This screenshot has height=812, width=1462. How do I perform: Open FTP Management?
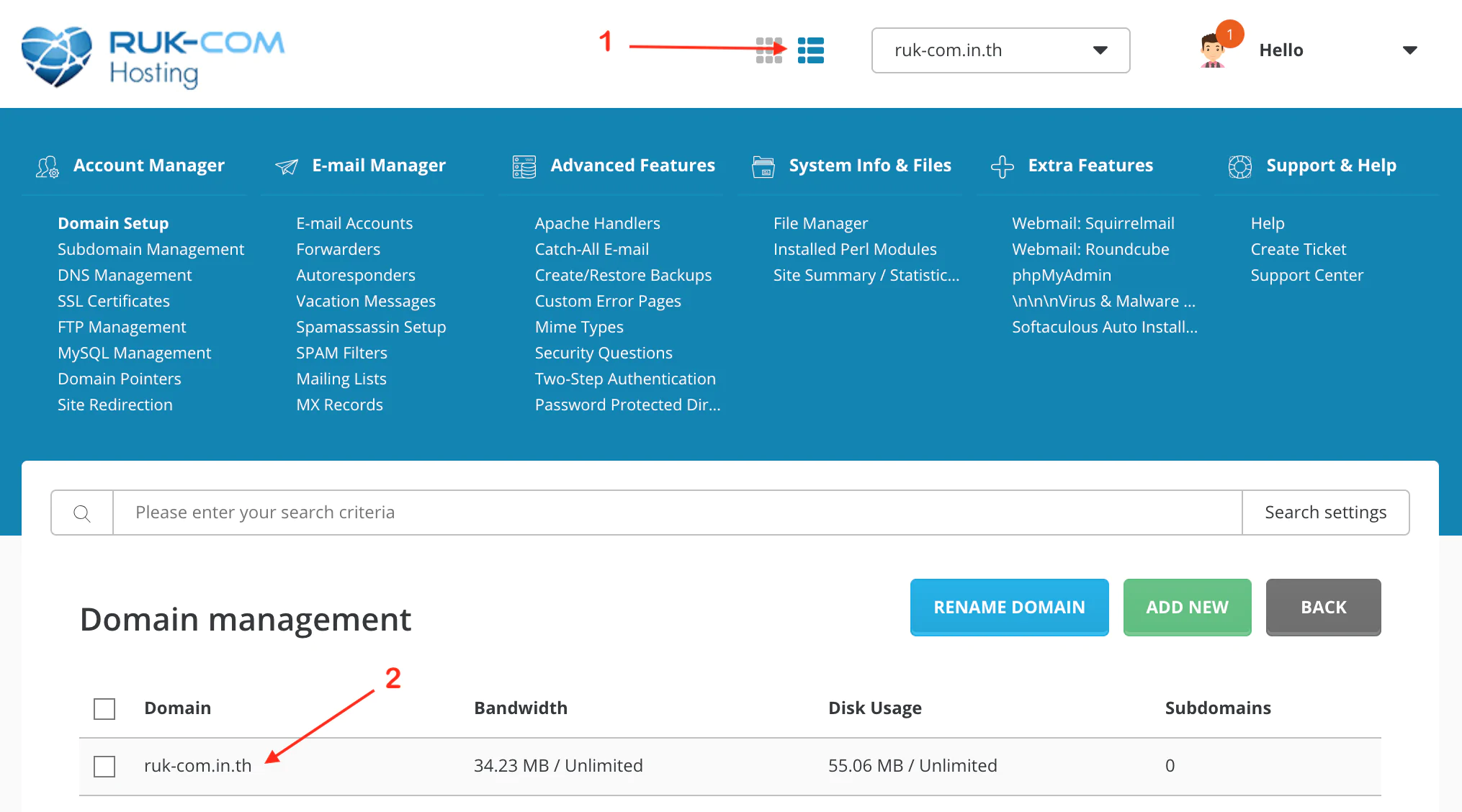point(122,327)
